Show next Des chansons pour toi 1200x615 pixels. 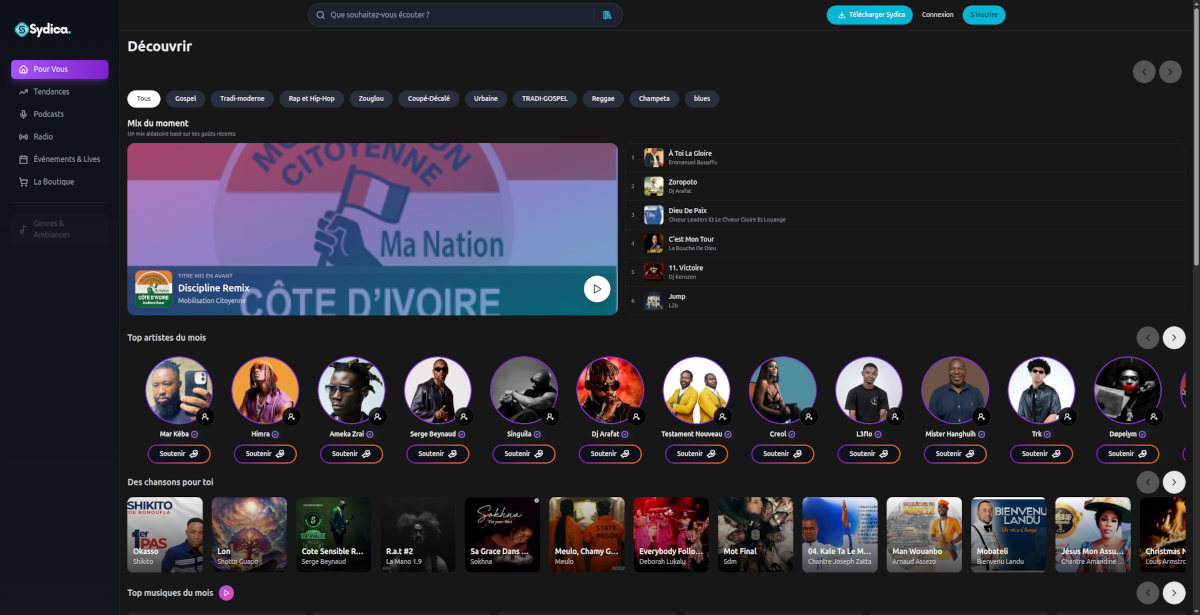tap(1174, 482)
